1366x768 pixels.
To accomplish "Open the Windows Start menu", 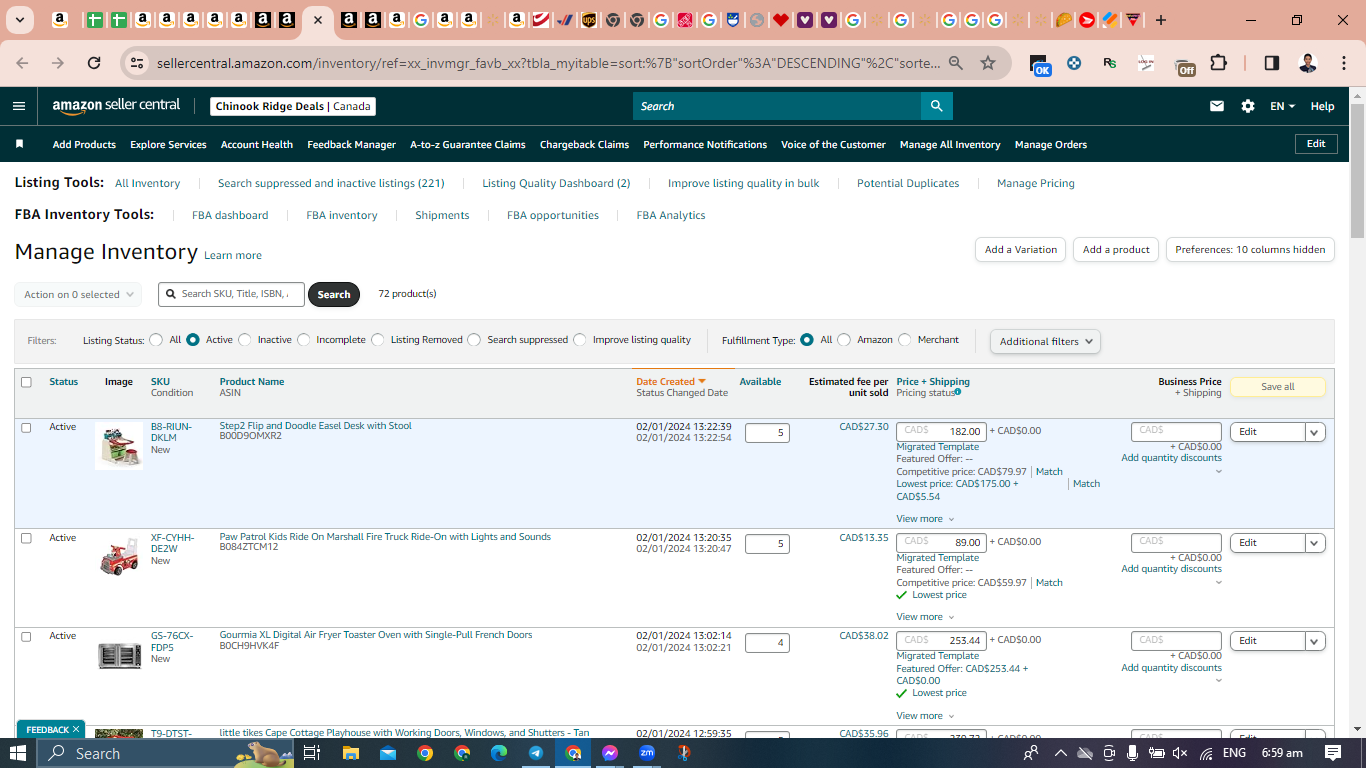I will point(18,753).
